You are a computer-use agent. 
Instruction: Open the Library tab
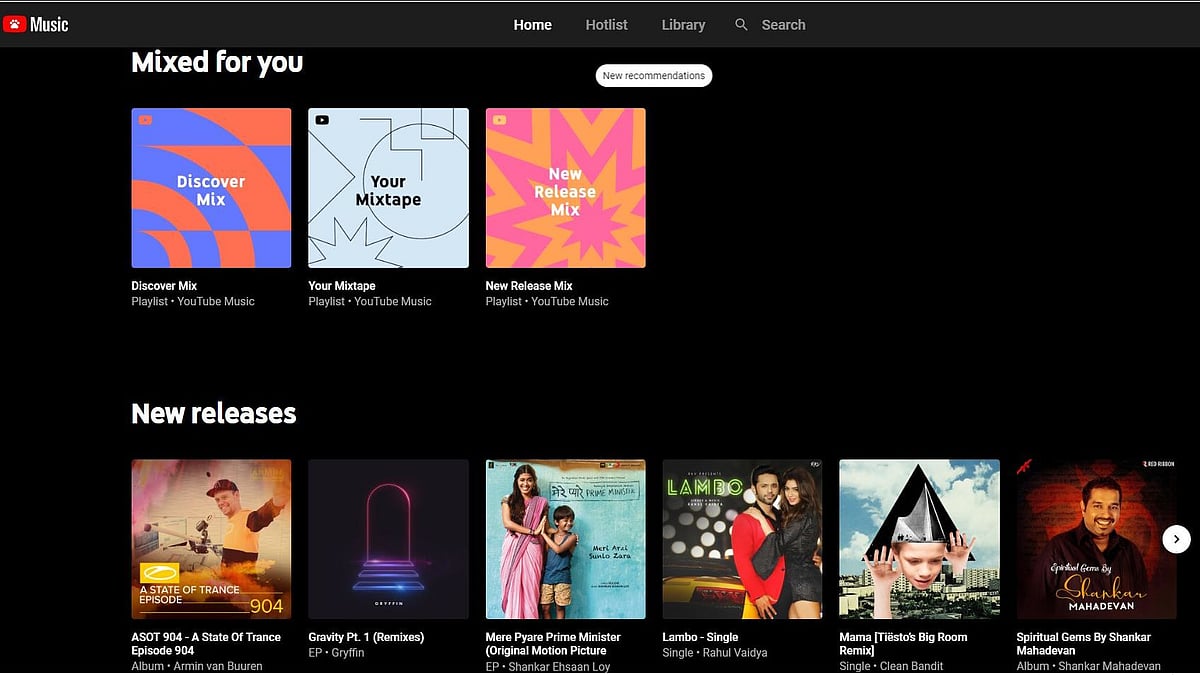point(683,25)
